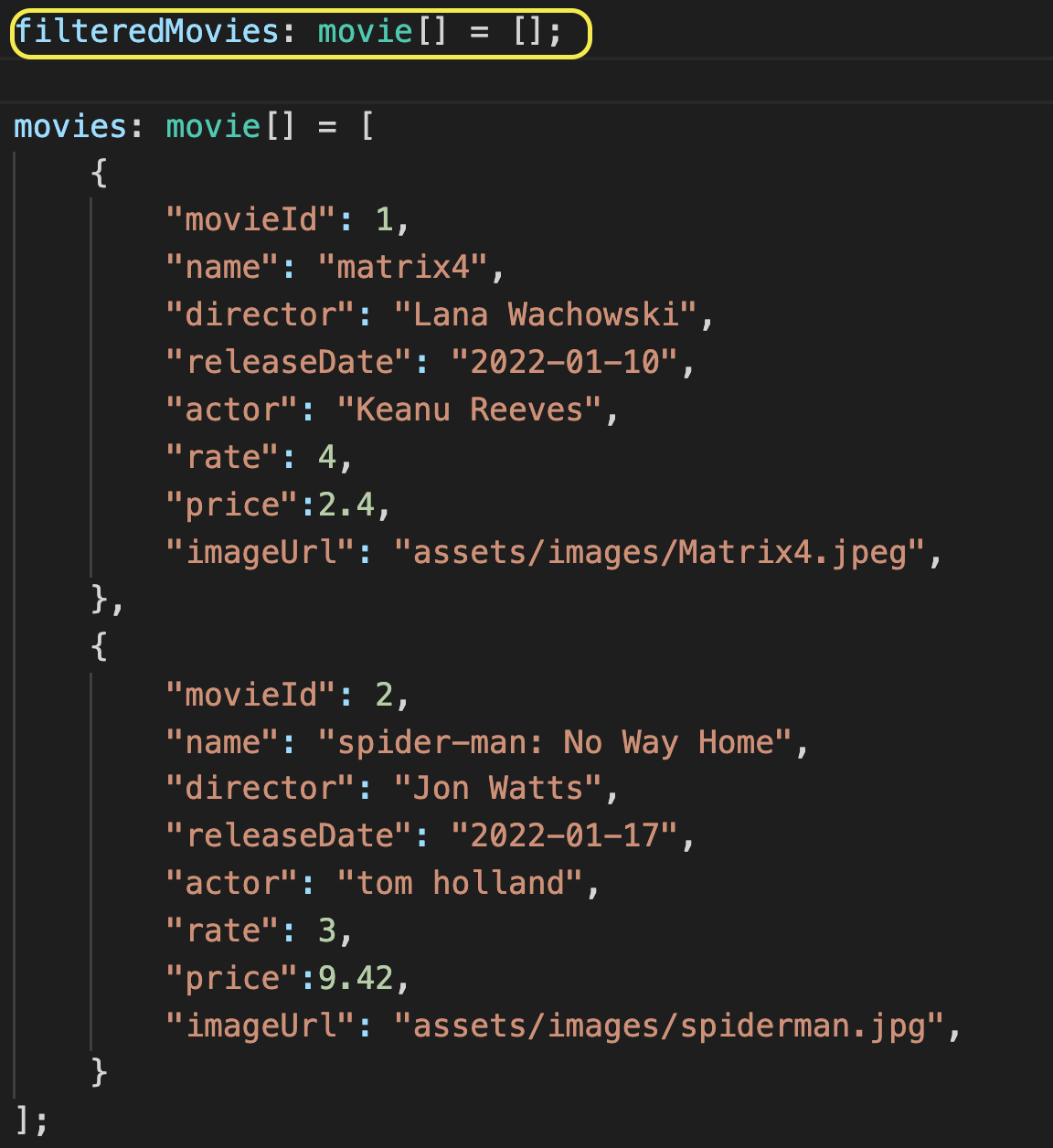This screenshot has height=1148, width=1053.
Task: Click the empty array "[]" assigned to filteredMovies
Action: click(527, 32)
